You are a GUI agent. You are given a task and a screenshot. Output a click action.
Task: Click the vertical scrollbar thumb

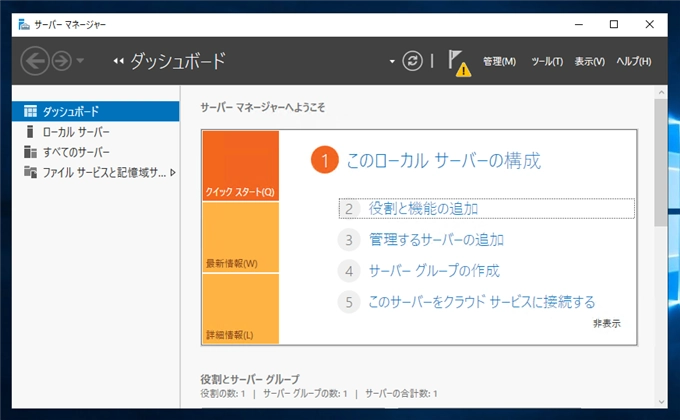click(x=661, y=162)
